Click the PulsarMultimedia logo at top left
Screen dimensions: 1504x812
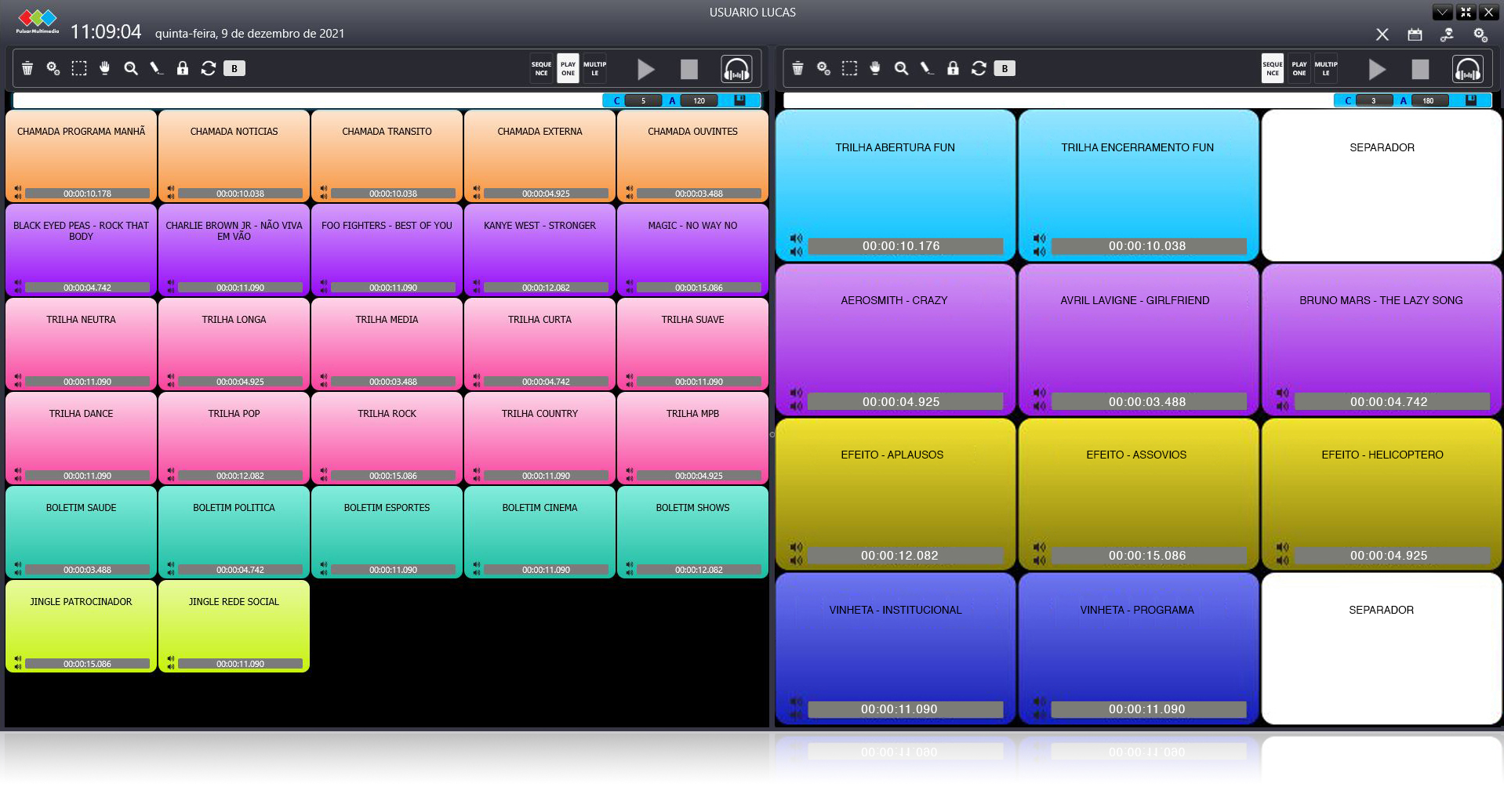pyautogui.click(x=38, y=20)
